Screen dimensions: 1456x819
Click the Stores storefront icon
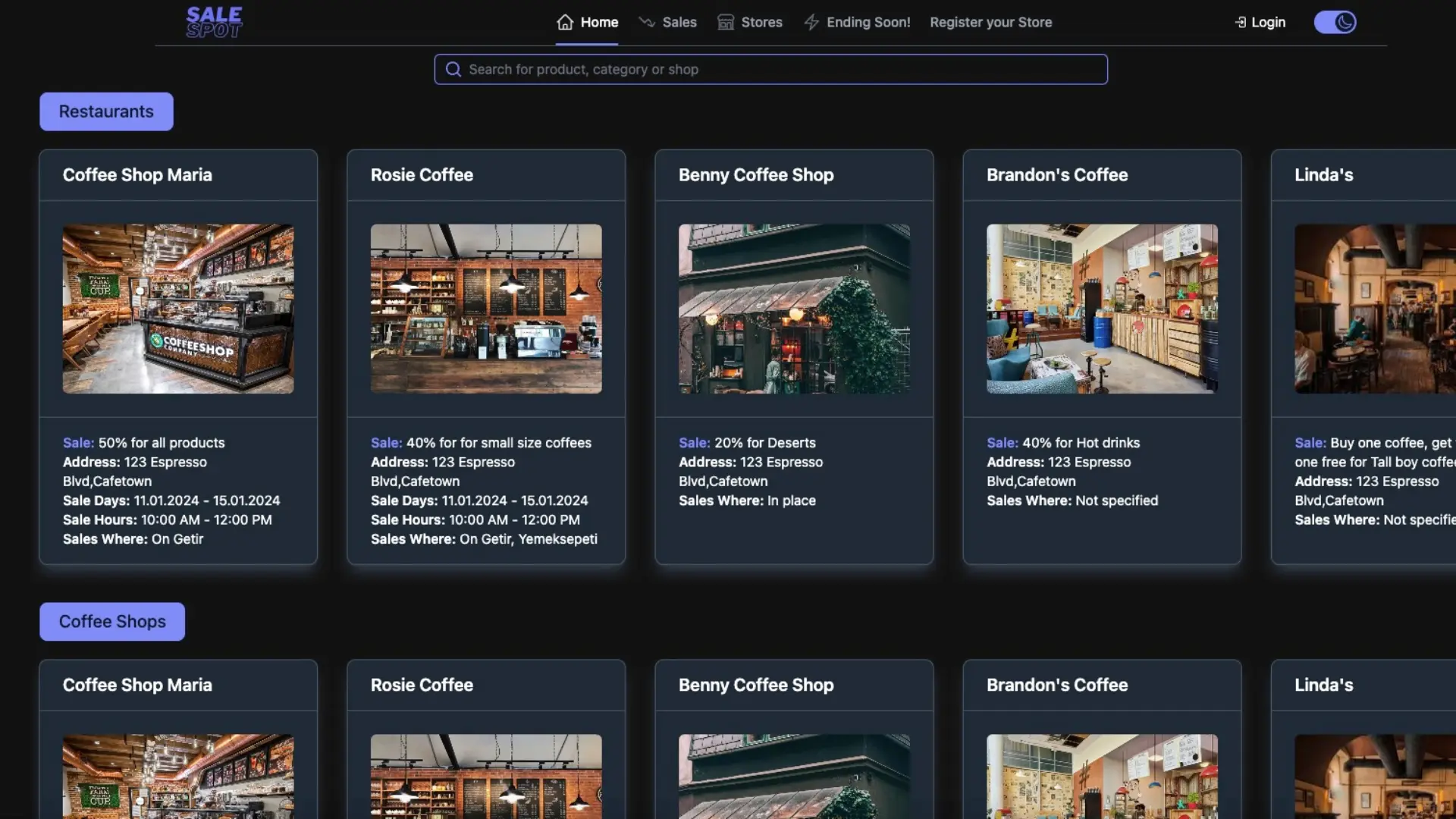point(726,22)
